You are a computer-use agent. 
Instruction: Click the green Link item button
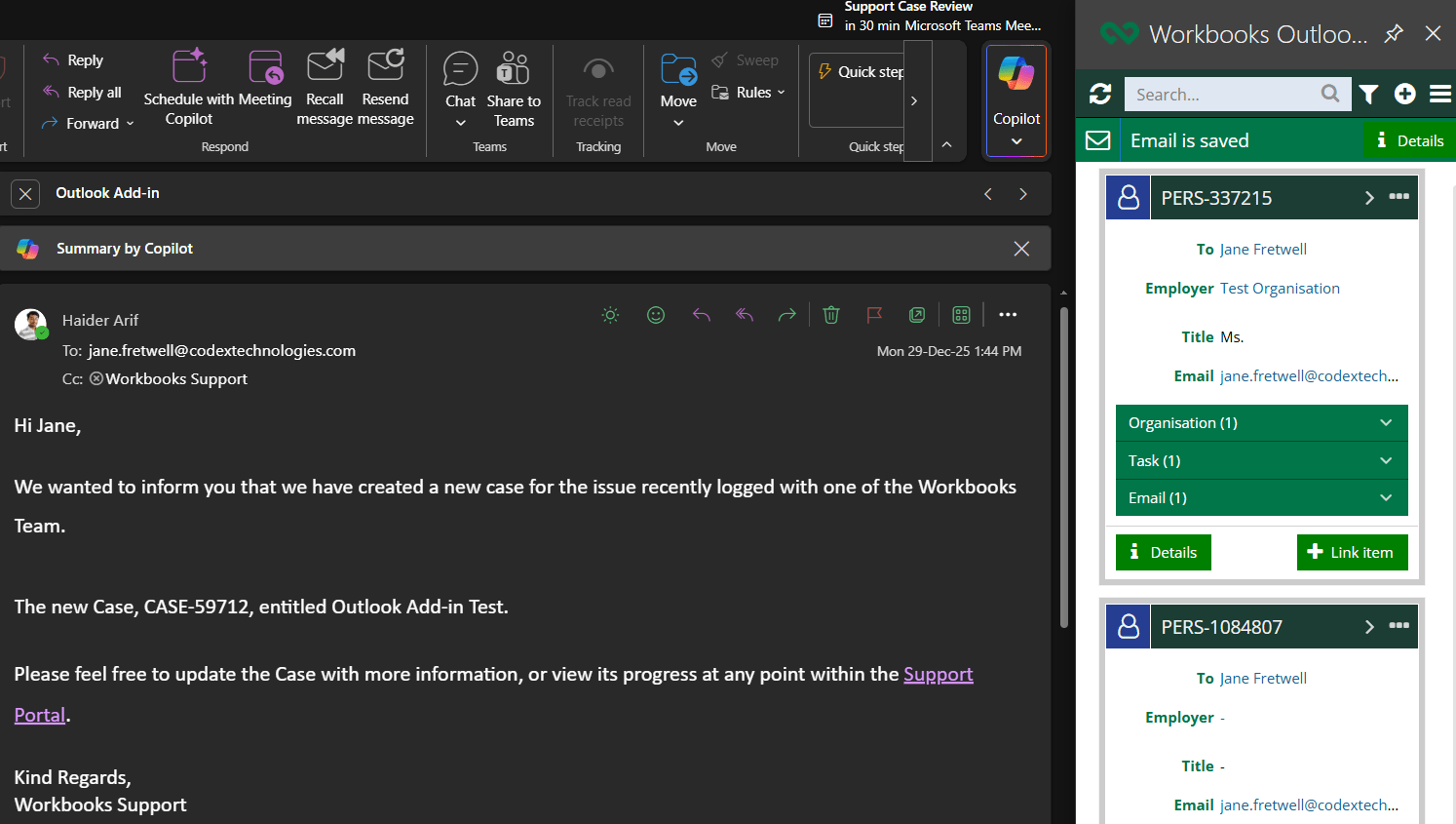click(x=1352, y=552)
